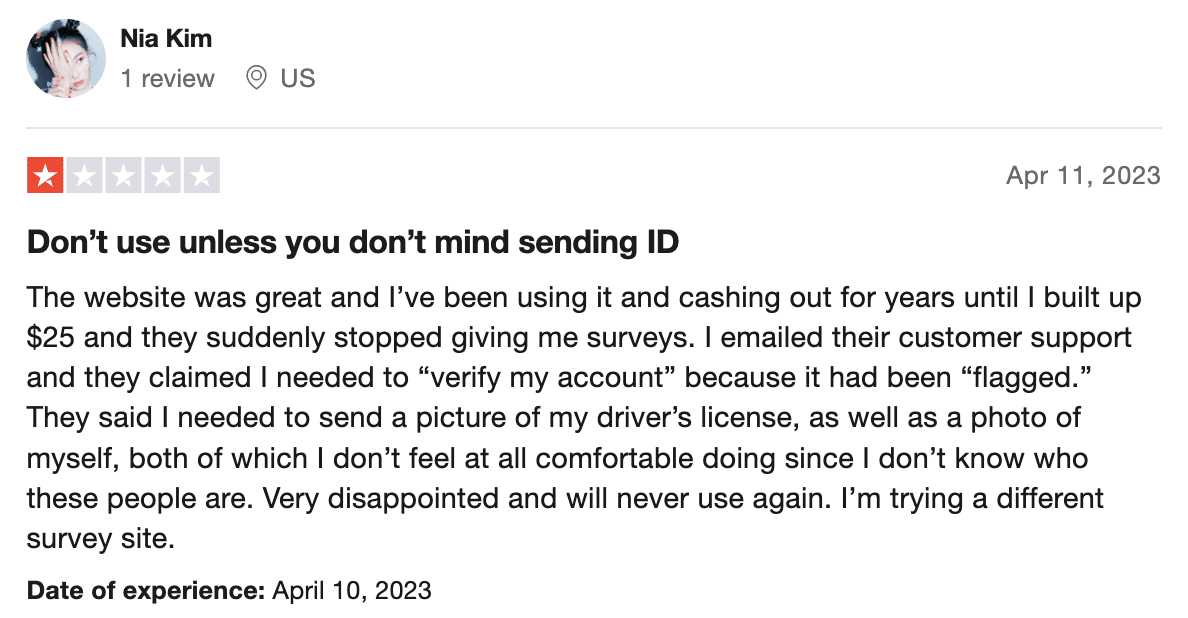Image resolution: width=1188 pixels, height=618 pixels.
Task: Select the 'US' country label
Action: (x=298, y=78)
